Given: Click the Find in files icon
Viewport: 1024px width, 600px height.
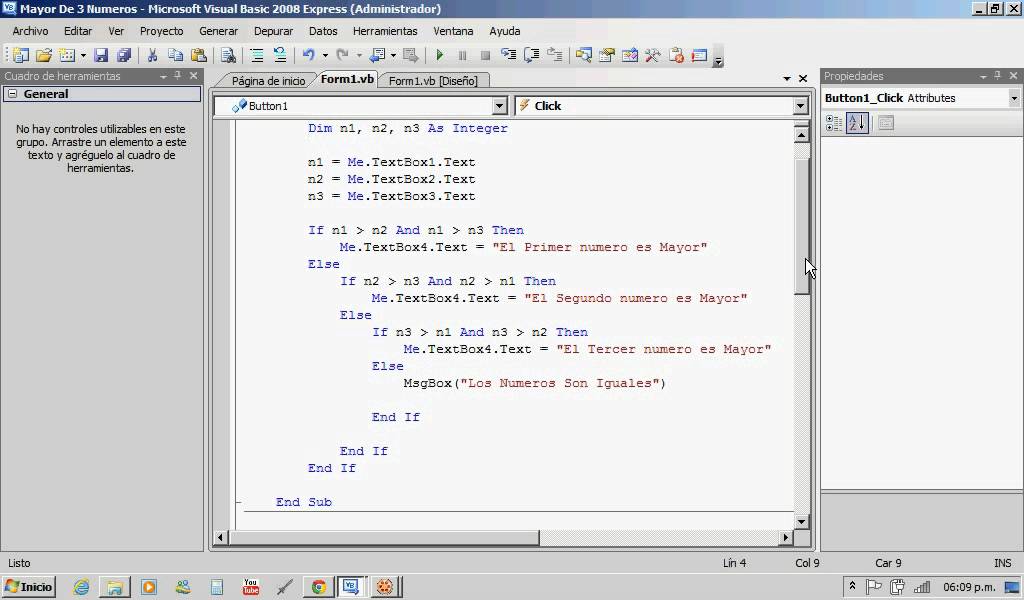Looking at the screenshot, I should (228, 55).
